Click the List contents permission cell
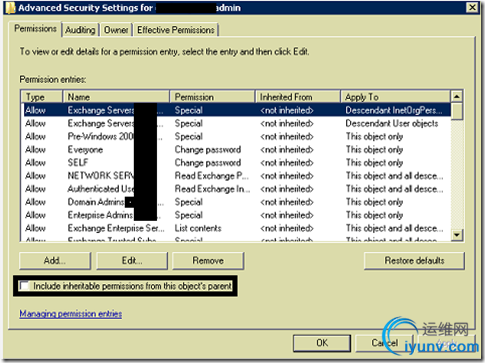 click(x=198, y=228)
